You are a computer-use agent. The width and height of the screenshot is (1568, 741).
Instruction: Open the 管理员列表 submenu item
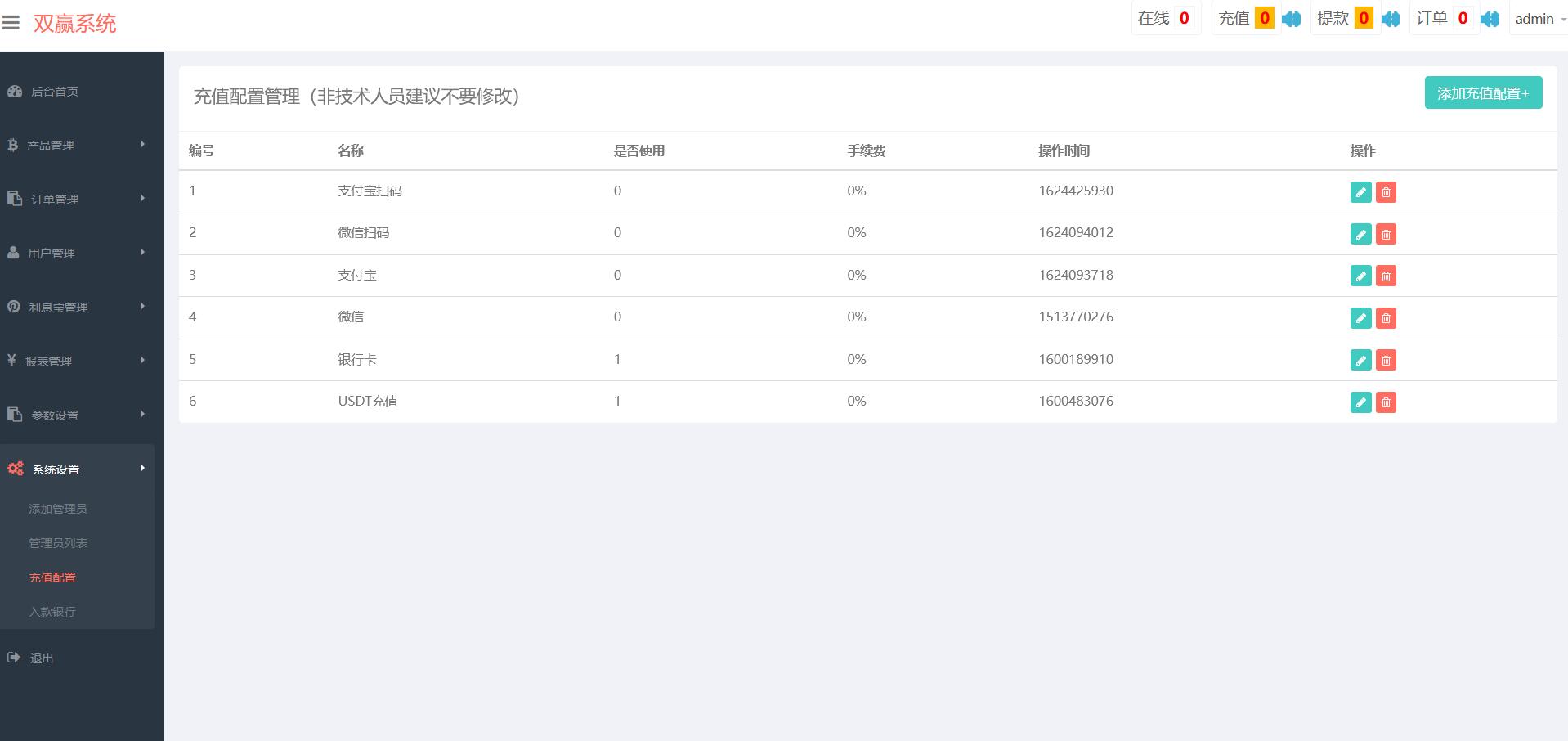pyautogui.click(x=58, y=543)
